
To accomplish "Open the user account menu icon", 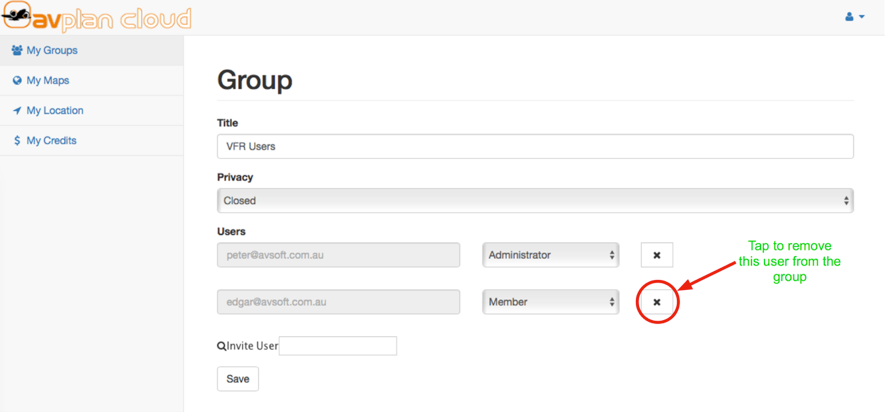I will (854, 17).
